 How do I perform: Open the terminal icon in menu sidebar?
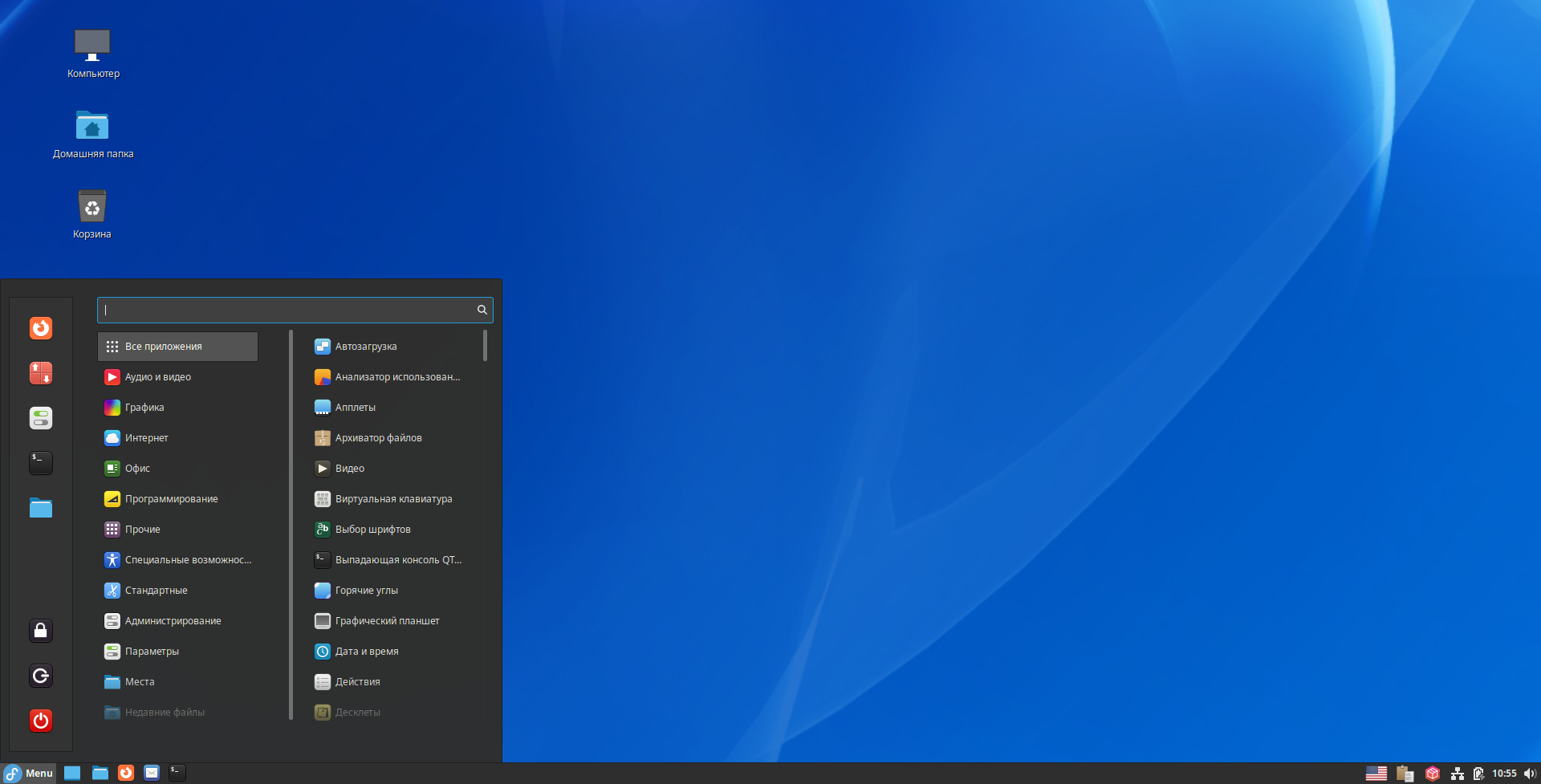pyautogui.click(x=41, y=463)
